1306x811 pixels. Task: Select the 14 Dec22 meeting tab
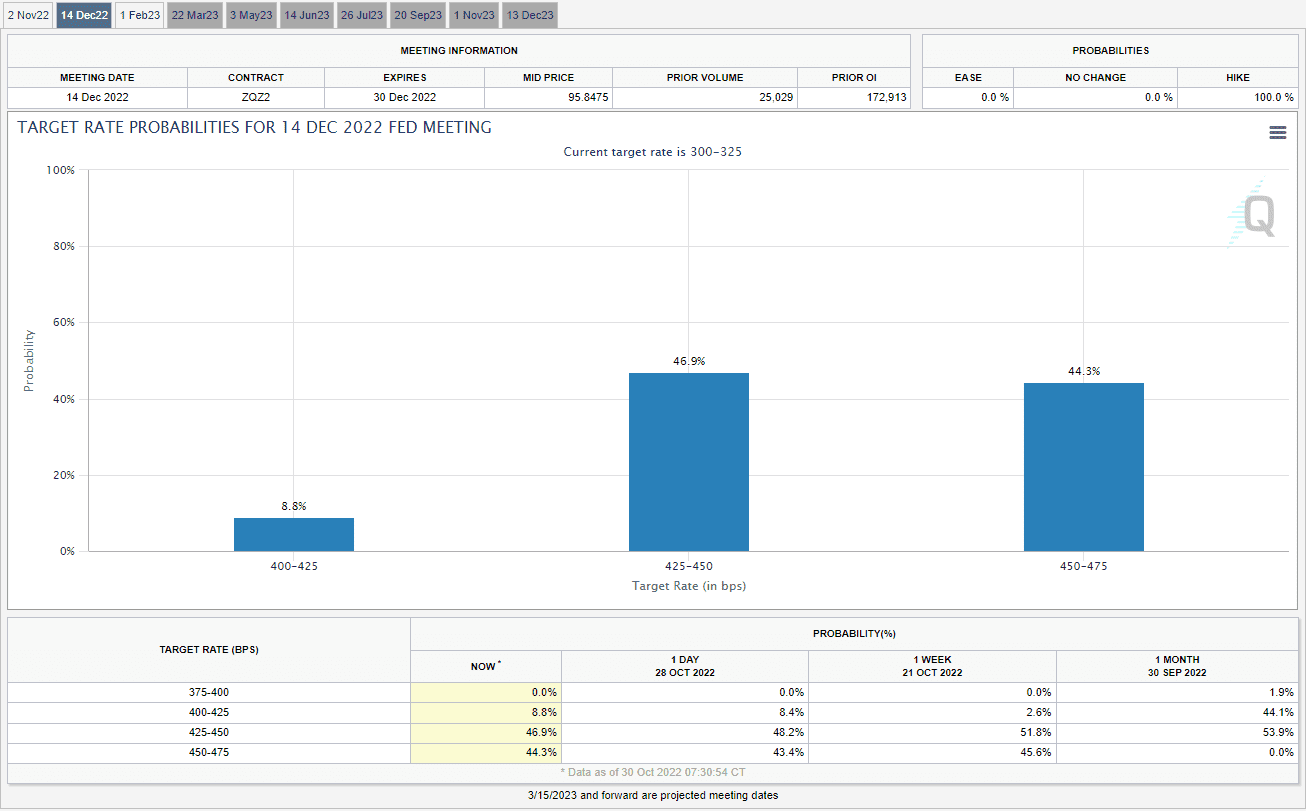[84, 15]
